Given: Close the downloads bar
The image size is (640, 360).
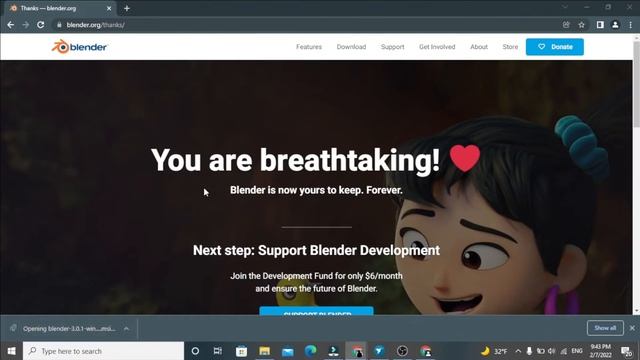Looking at the screenshot, I should [632, 328].
